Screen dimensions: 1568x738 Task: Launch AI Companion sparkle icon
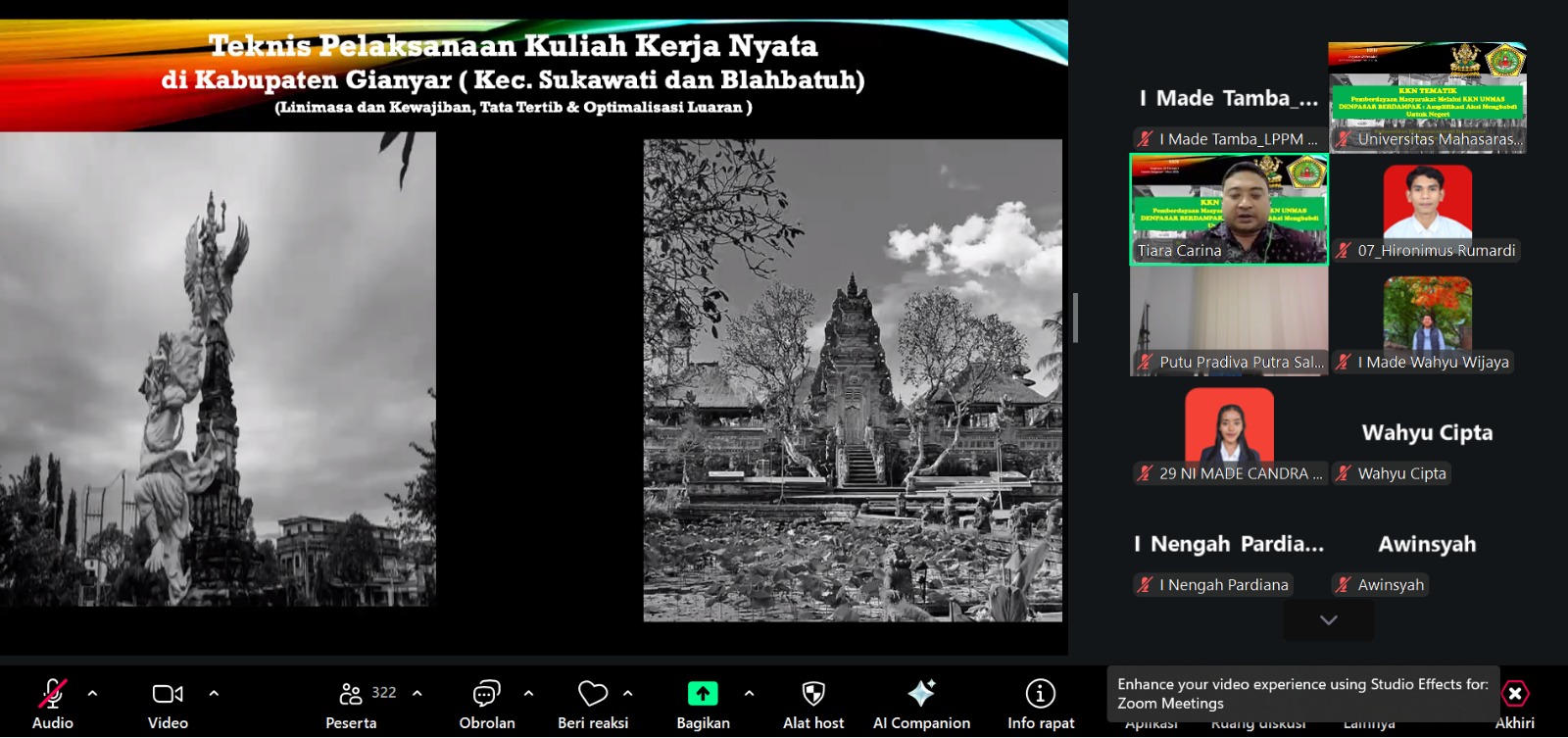[920, 694]
